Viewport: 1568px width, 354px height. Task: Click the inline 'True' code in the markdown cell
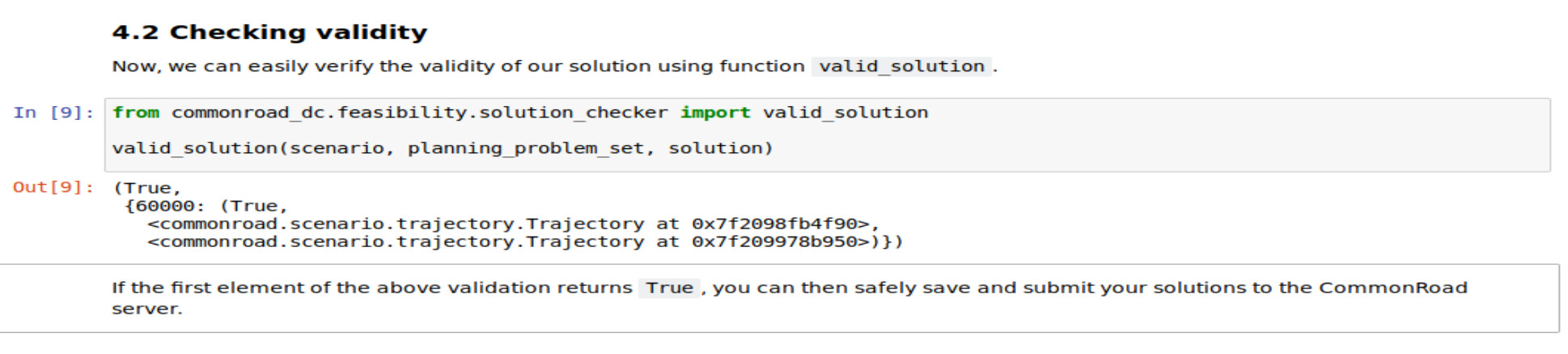[x=669, y=288]
